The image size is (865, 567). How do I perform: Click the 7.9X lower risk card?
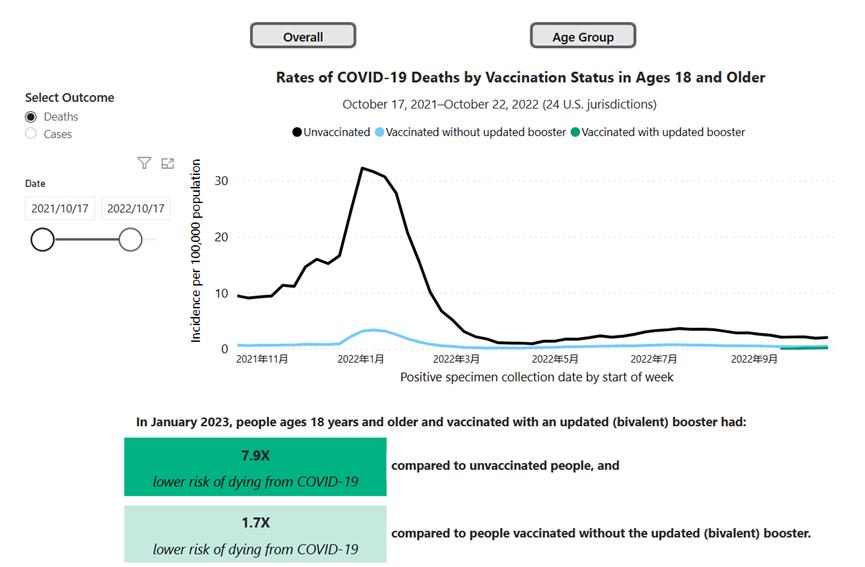pyautogui.click(x=255, y=467)
